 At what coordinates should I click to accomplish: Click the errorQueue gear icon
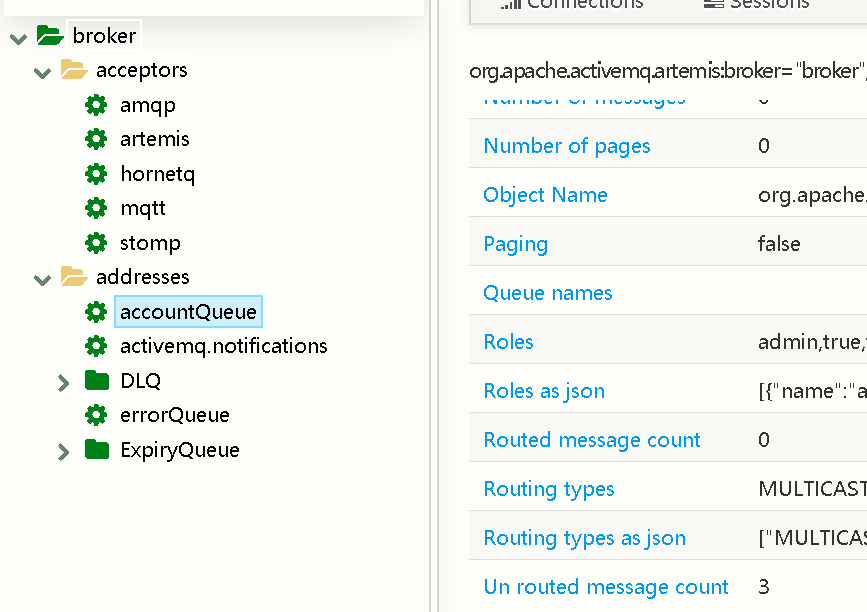coord(96,415)
